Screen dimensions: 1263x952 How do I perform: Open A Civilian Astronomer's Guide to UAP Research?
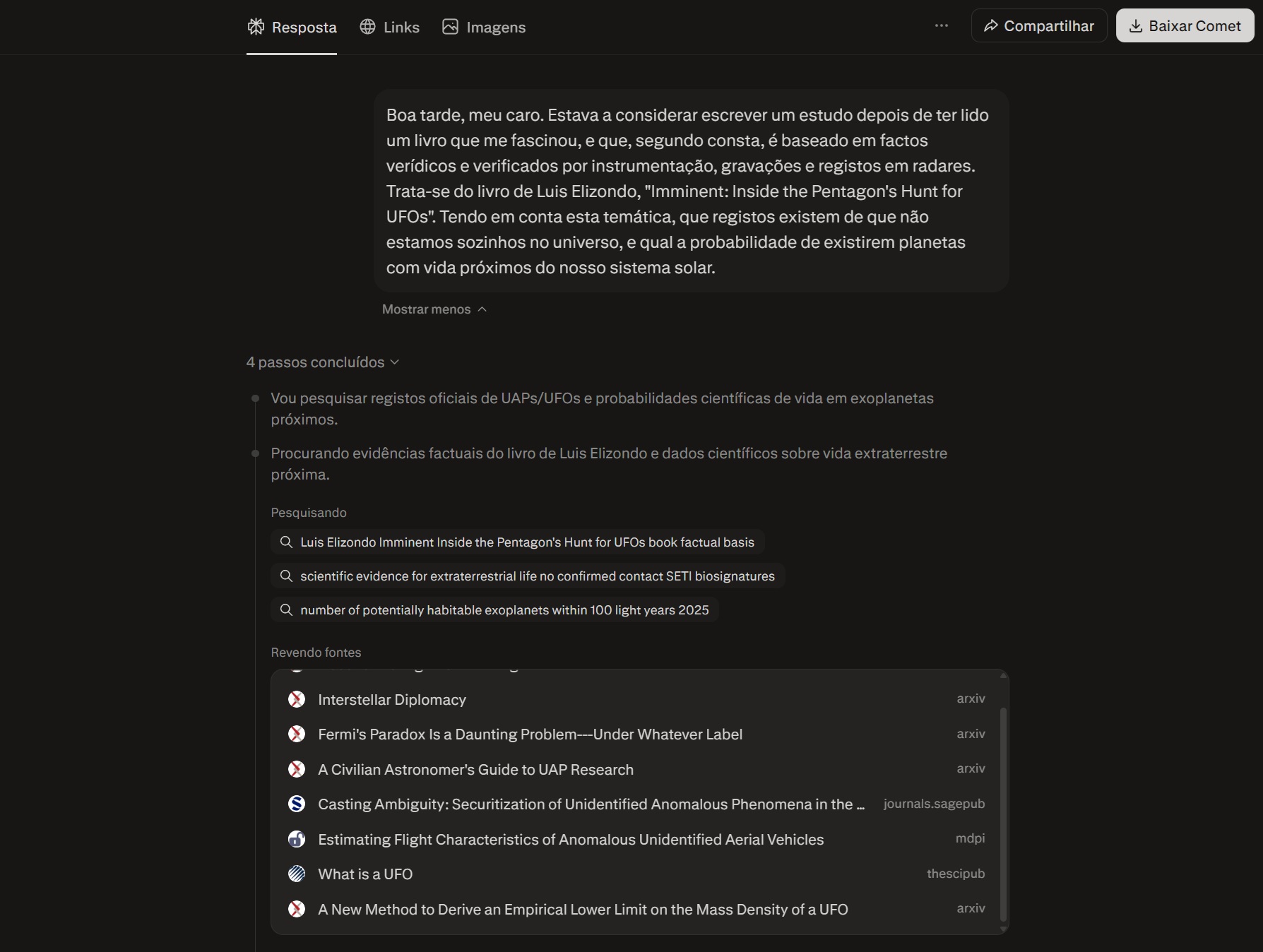475,769
